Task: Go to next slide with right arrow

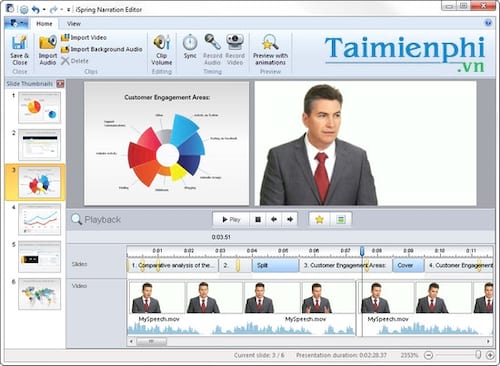Action: click(290, 220)
